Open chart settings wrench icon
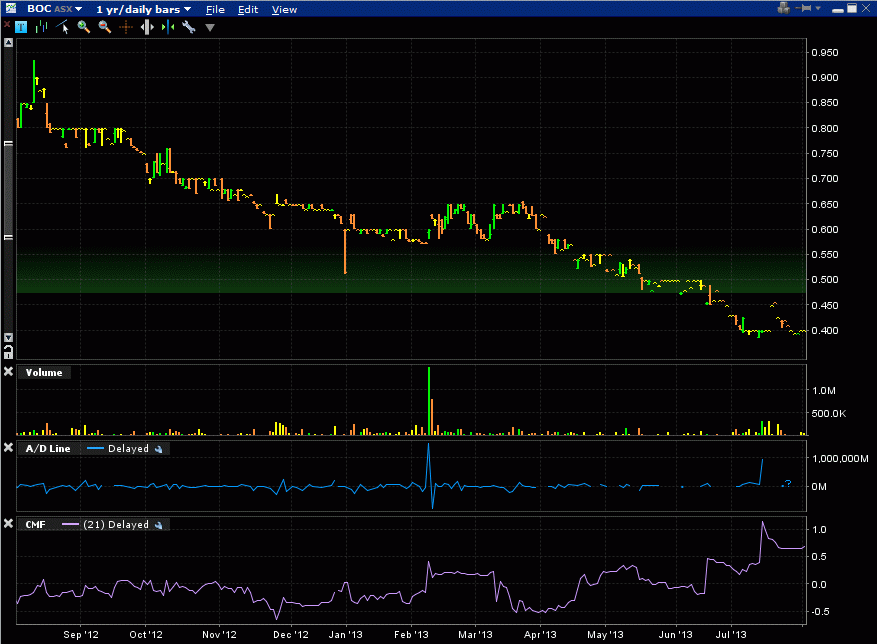 pos(188,27)
